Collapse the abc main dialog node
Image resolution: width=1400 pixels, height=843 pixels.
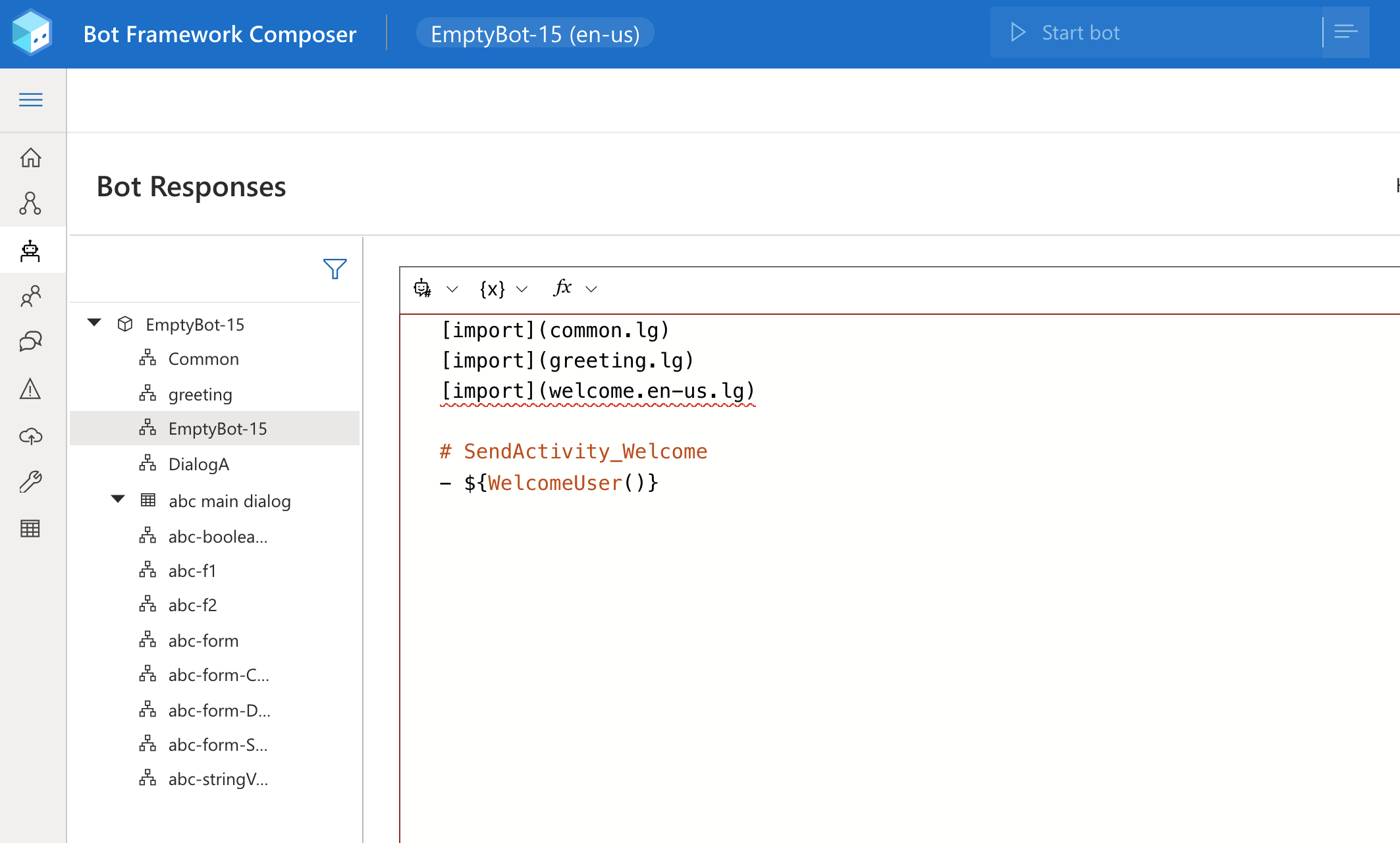(x=118, y=499)
